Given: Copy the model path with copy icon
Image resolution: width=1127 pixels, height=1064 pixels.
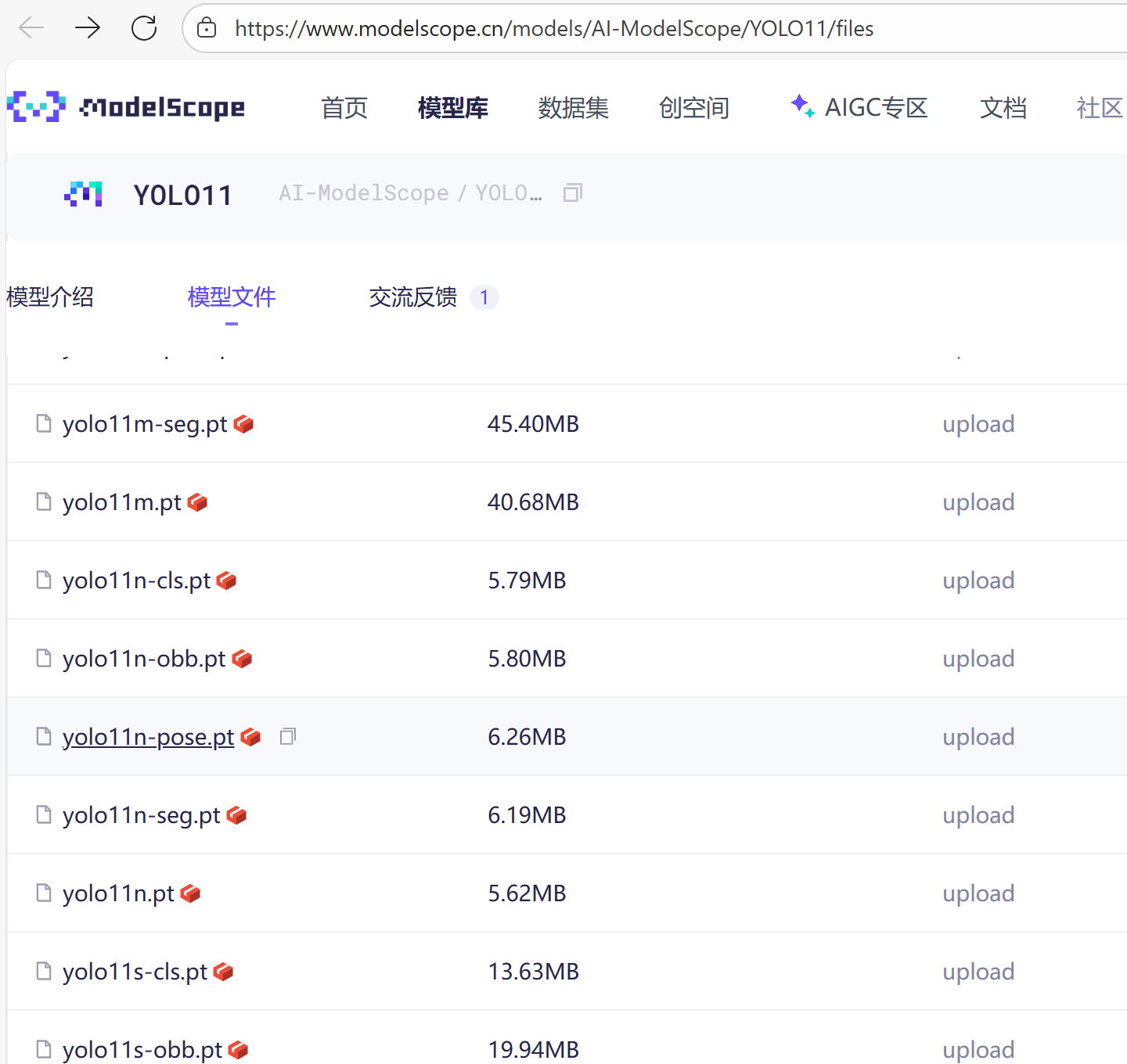Looking at the screenshot, I should click(x=573, y=192).
